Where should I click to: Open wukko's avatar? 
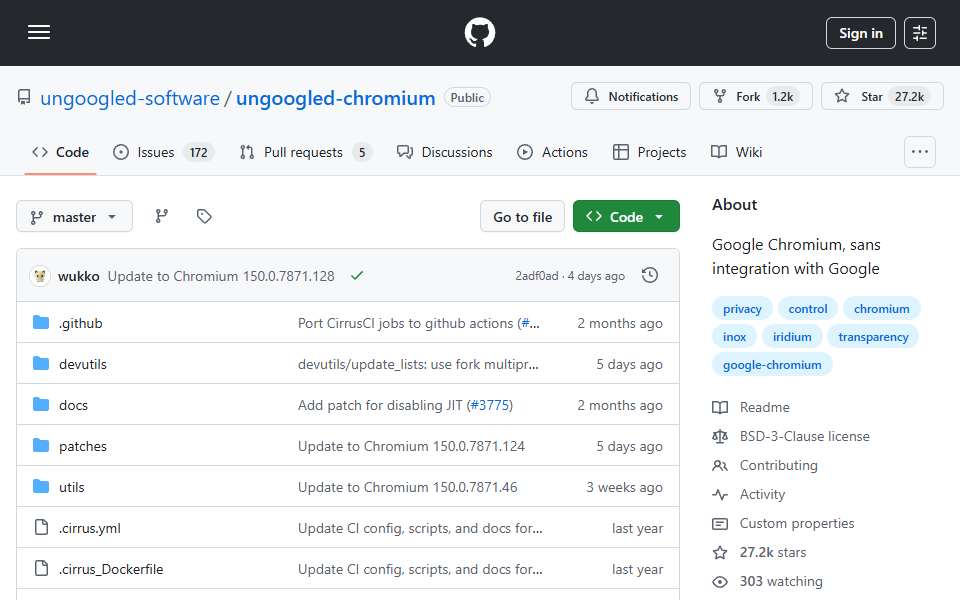point(40,276)
